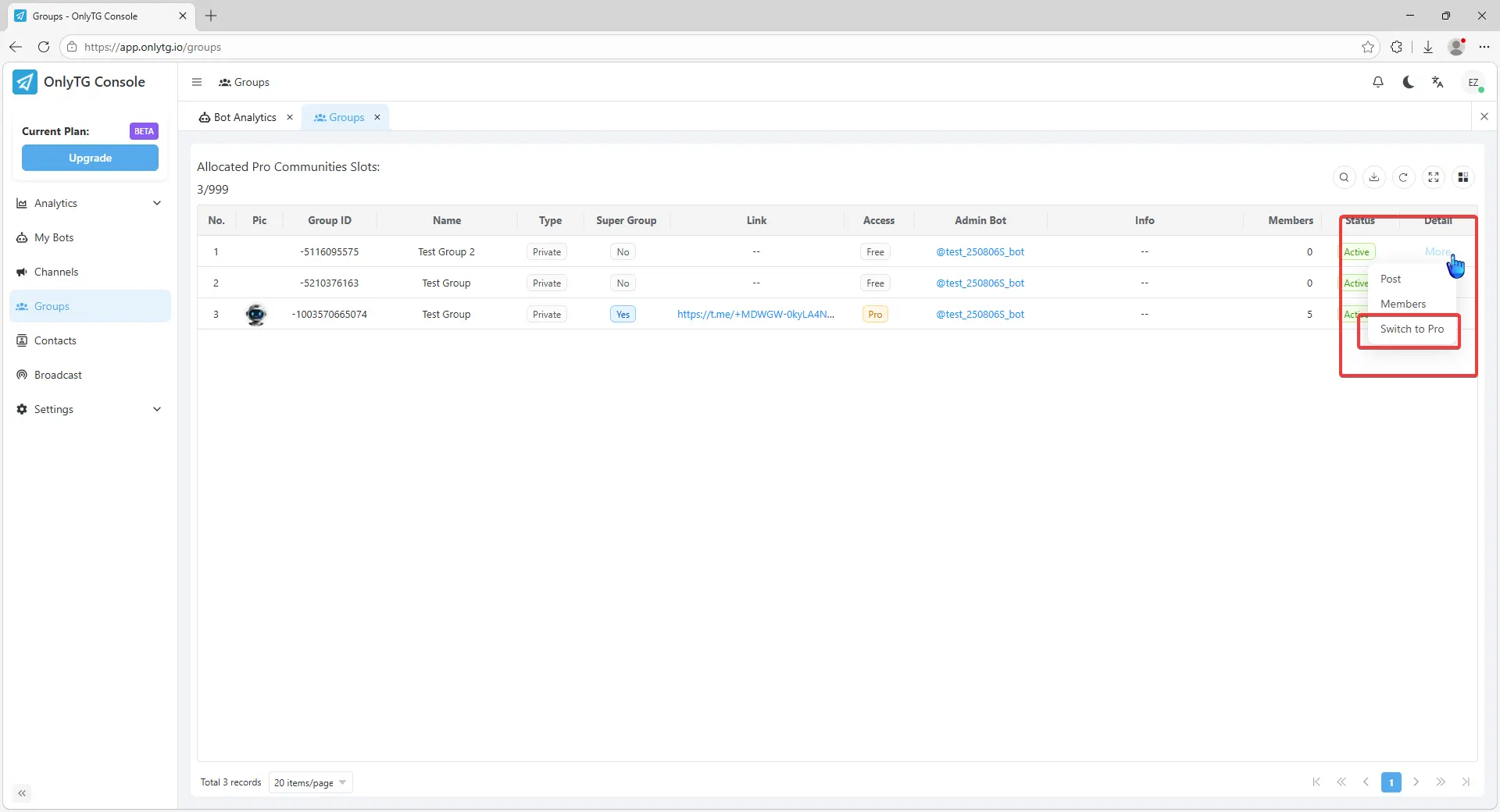Switch to the Bot Analytics tab
This screenshot has width=1500, height=812.
(245, 117)
